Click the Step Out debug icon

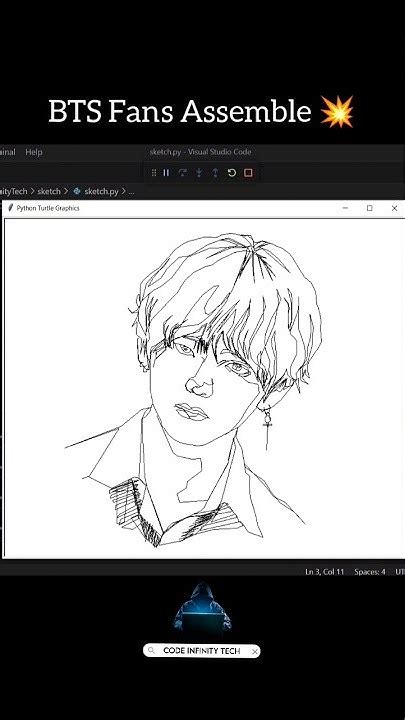pyautogui.click(x=215, y=173)
